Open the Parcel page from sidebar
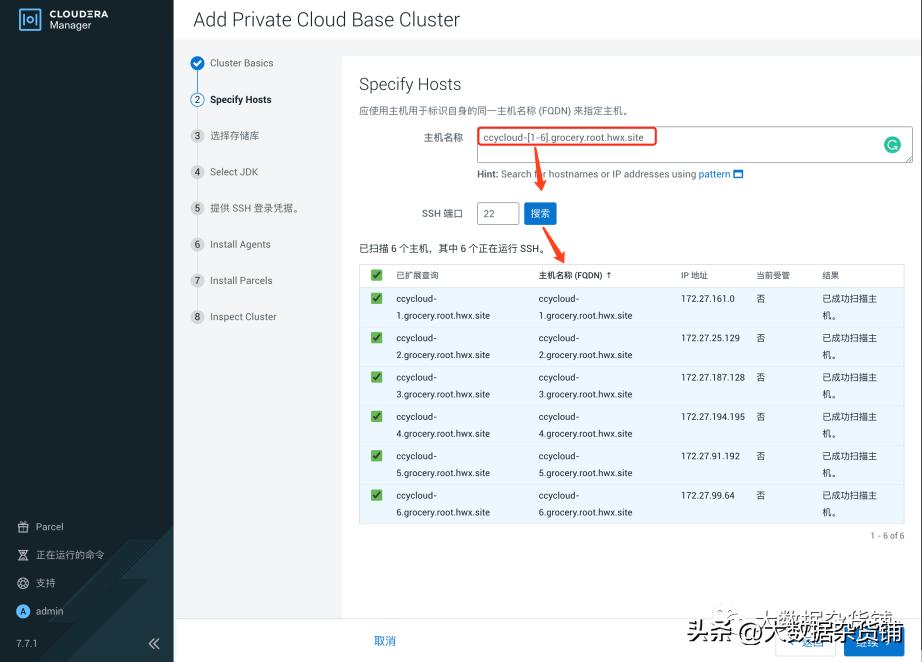Screen dimensions: 922x662 point(48,527)
